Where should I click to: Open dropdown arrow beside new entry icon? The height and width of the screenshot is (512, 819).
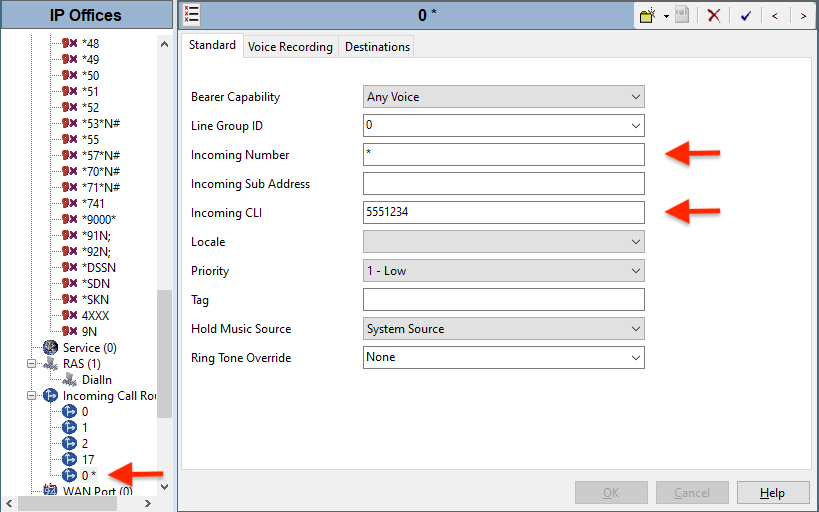click(x=666, y=16)
